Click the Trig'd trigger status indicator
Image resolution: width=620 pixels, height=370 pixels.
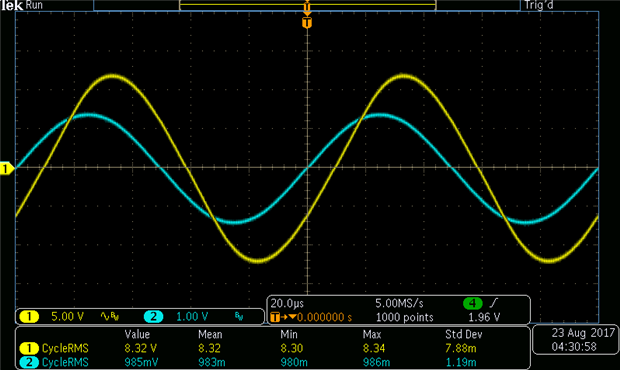(539, 5)
